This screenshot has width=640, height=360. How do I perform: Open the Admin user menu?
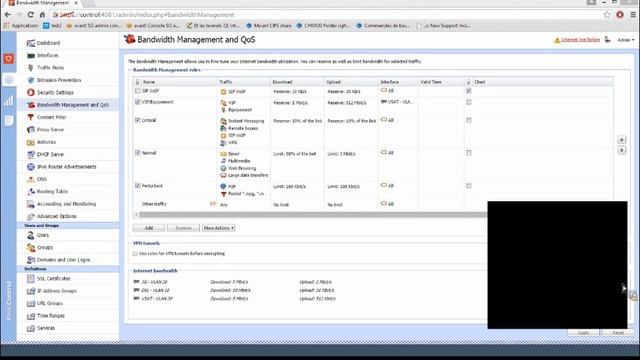click(x=625, y=40)
